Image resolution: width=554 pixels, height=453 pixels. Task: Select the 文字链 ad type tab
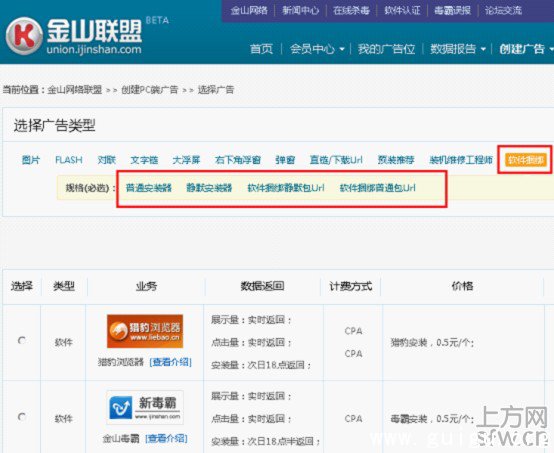pos(144,160)
